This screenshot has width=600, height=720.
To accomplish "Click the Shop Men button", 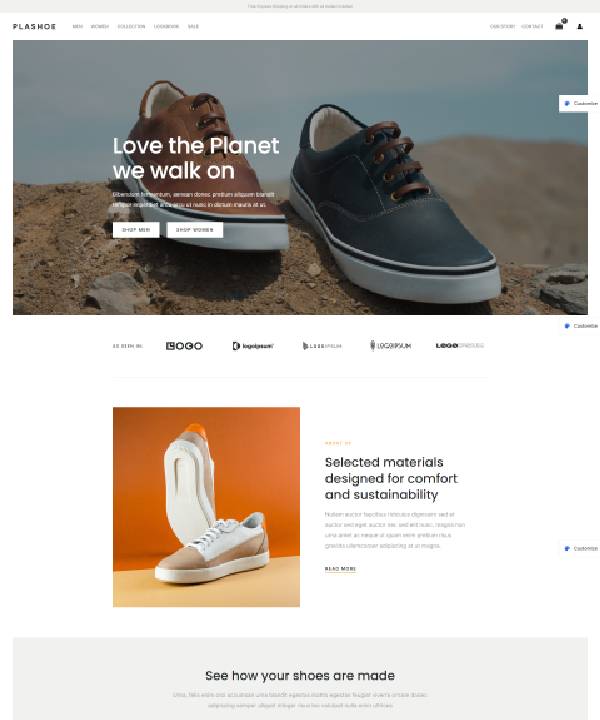I will (136, 230).
